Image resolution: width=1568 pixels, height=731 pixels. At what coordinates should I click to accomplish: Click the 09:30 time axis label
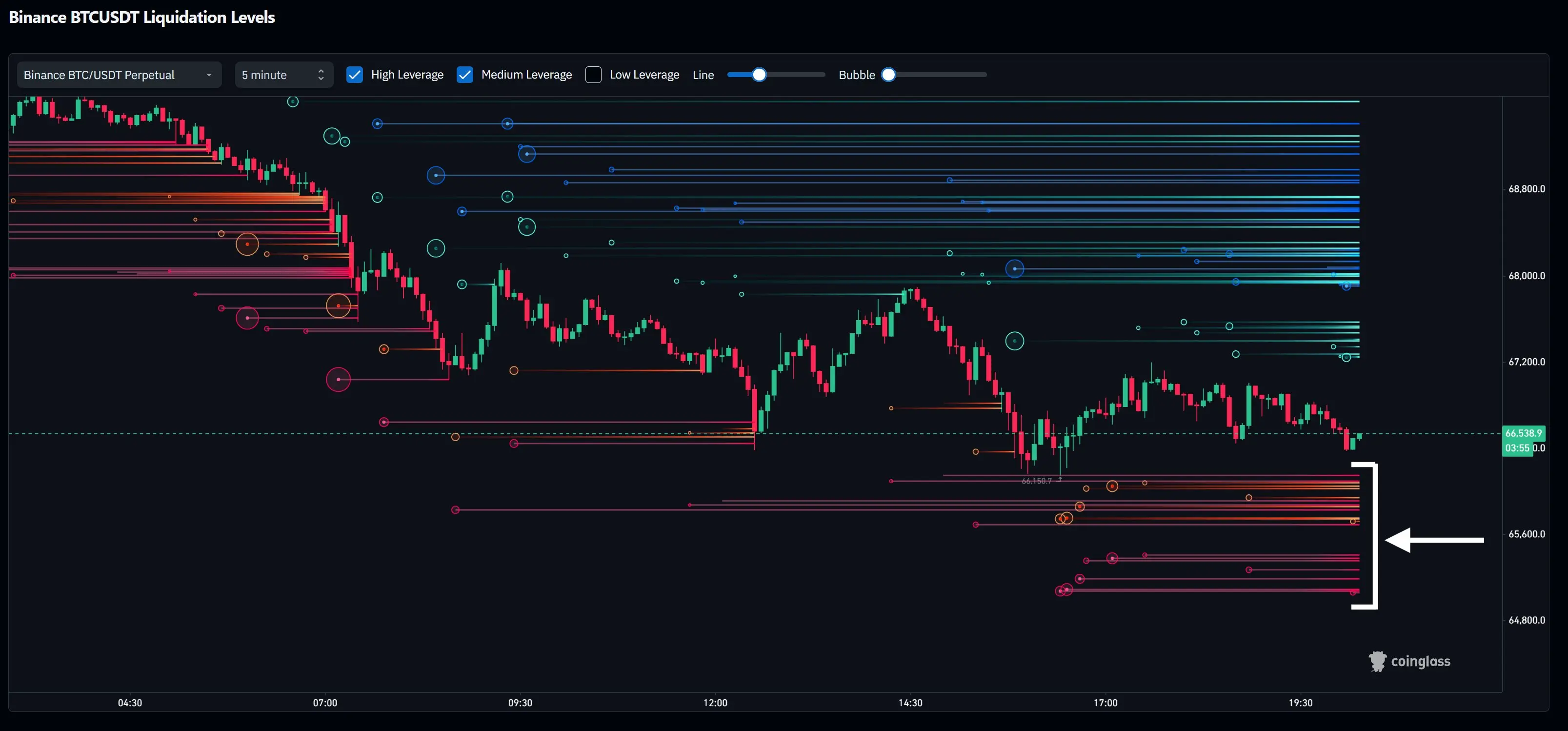[521, 703]
